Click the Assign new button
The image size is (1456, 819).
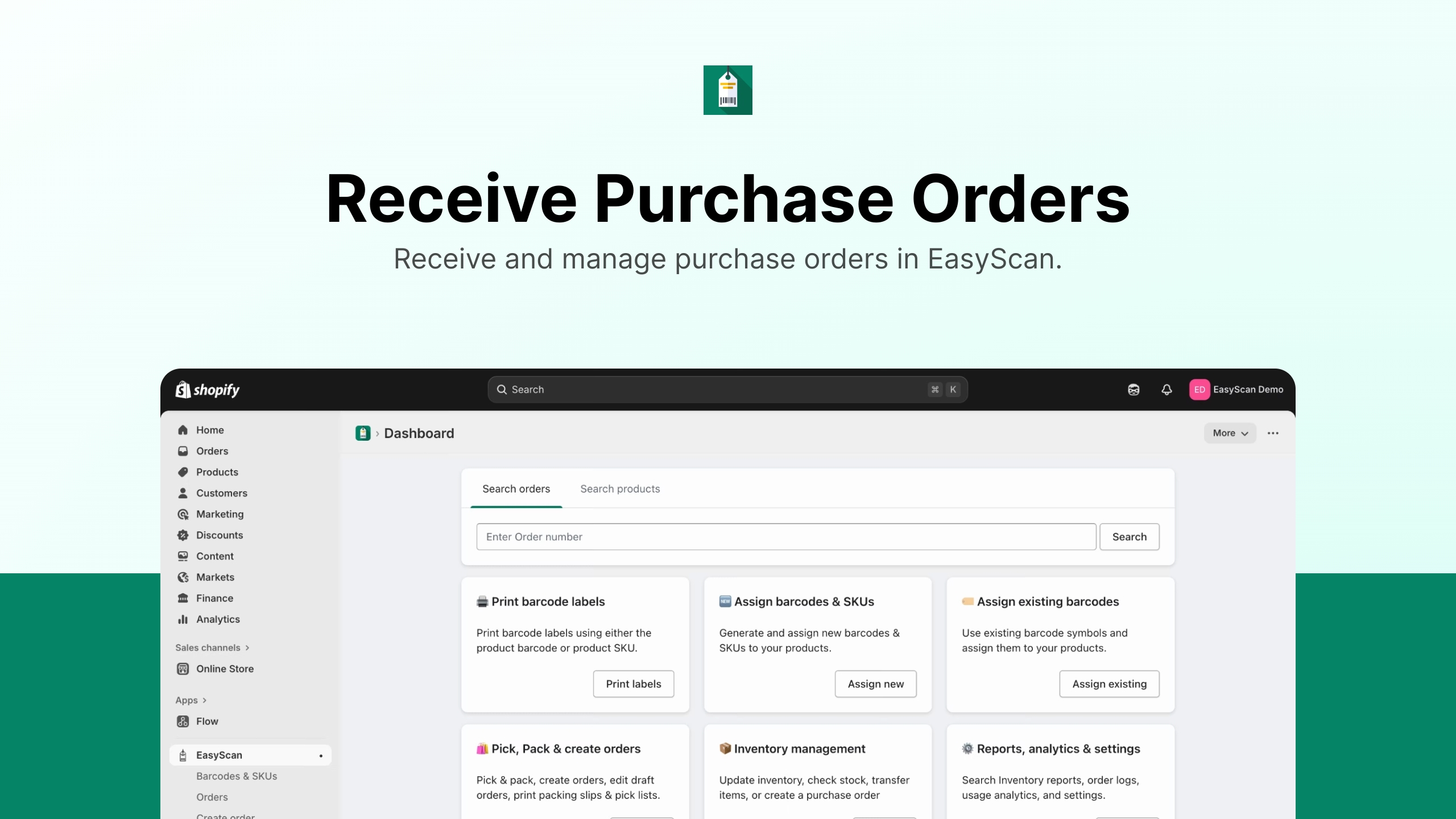(875, 684)
